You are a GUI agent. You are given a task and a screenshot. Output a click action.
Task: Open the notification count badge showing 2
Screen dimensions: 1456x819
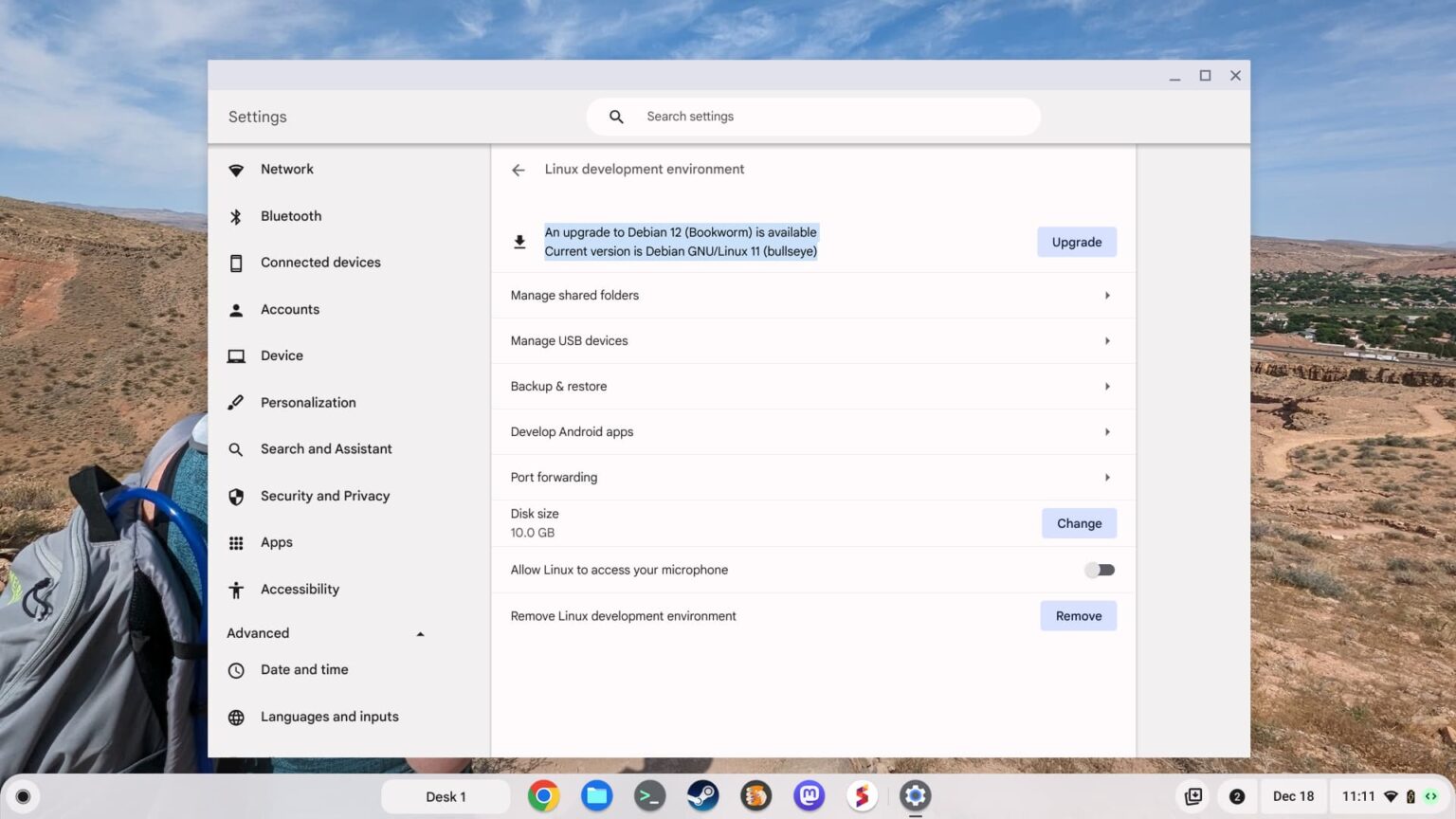1236,796
